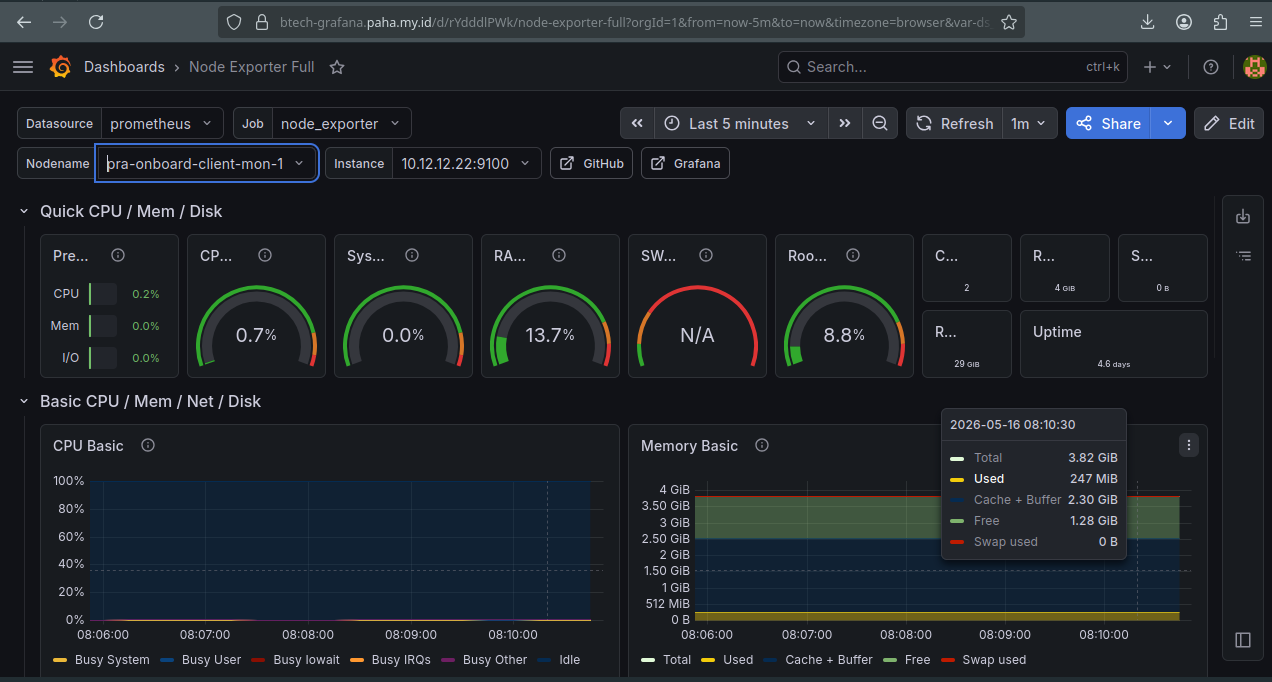Open the help question mark icon
The width and height of the screenshot is (1272, 682).
pyautogui.click(x=1211, y=67)
